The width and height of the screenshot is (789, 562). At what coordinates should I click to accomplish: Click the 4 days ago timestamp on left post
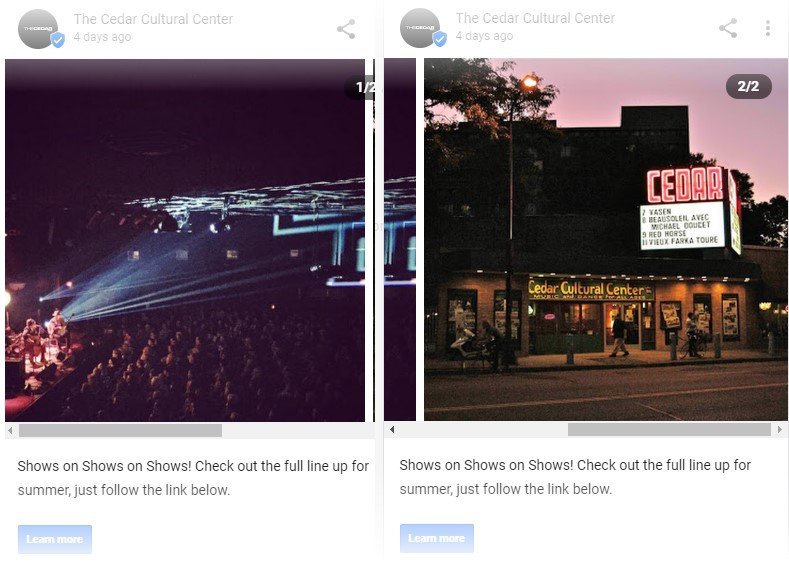point(102,37)
